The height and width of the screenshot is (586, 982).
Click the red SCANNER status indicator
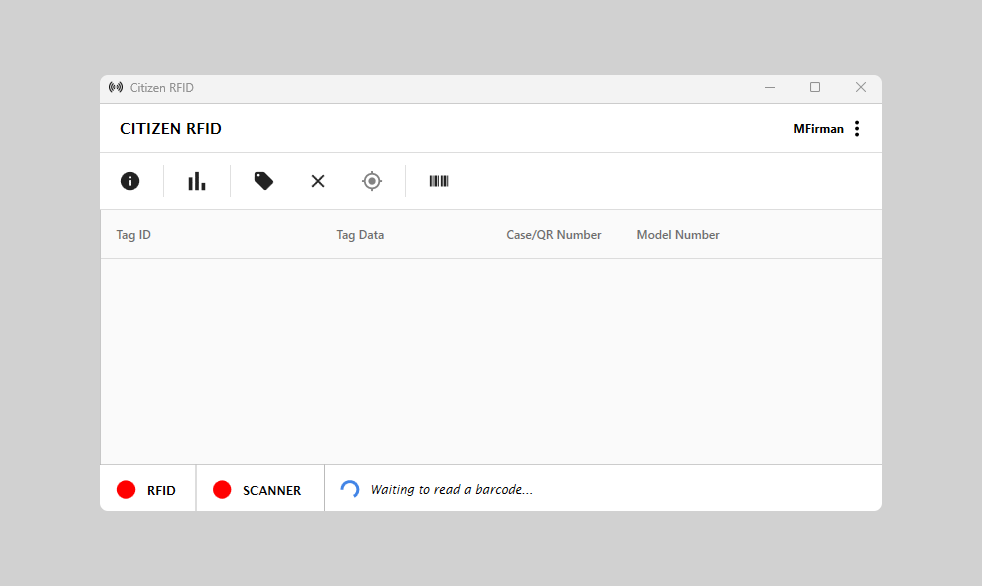click(x=222, y=490)
